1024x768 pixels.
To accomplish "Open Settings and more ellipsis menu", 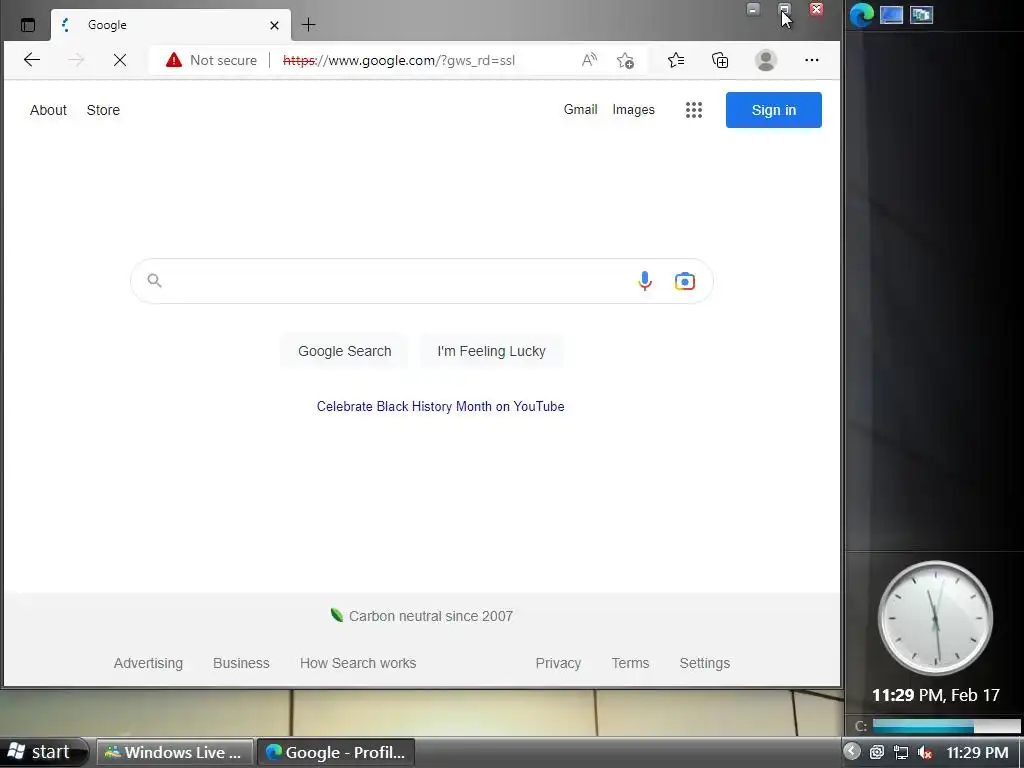I will click(812, 60).
